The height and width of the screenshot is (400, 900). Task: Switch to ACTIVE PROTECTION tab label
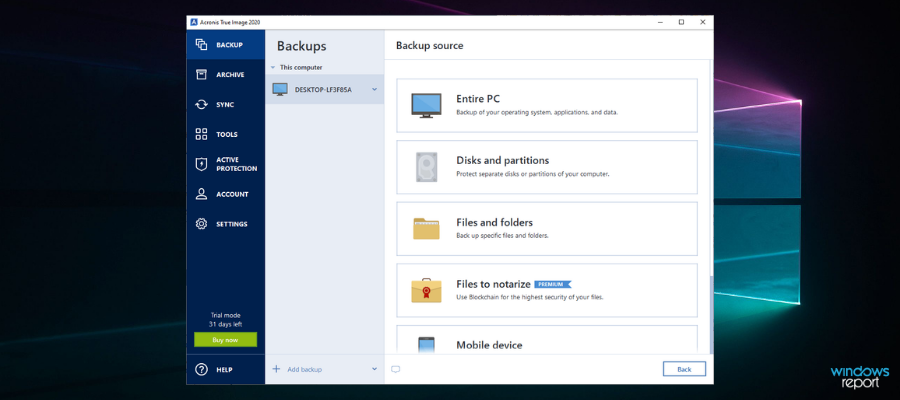(x=236, y=164)
